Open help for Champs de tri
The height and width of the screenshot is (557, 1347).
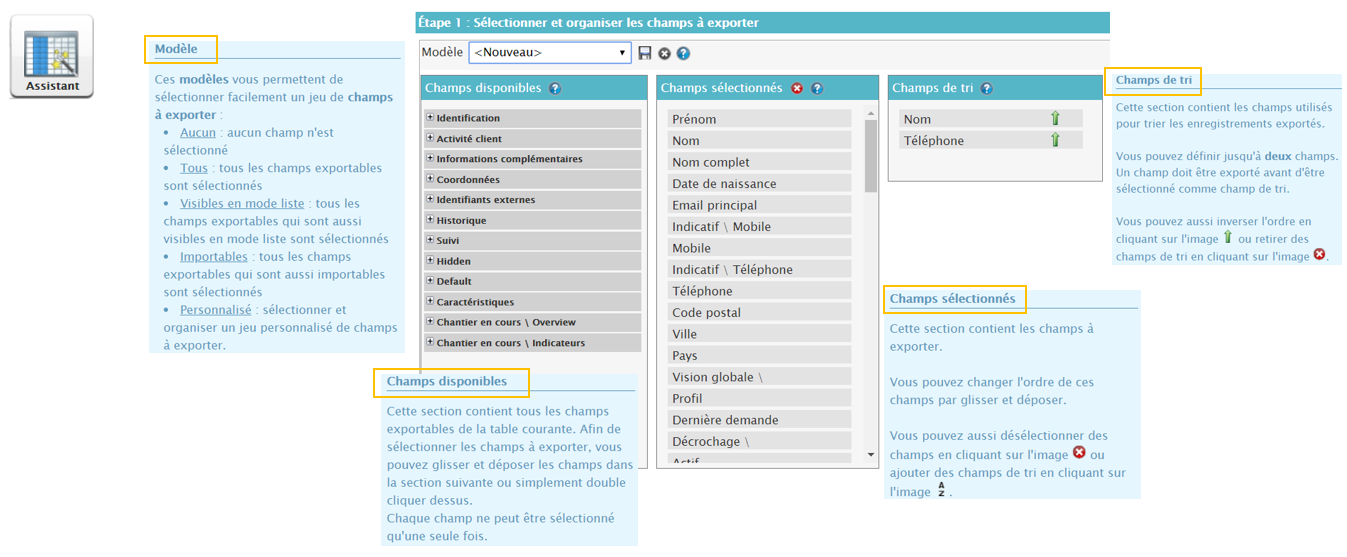click(x=987, y=88)
